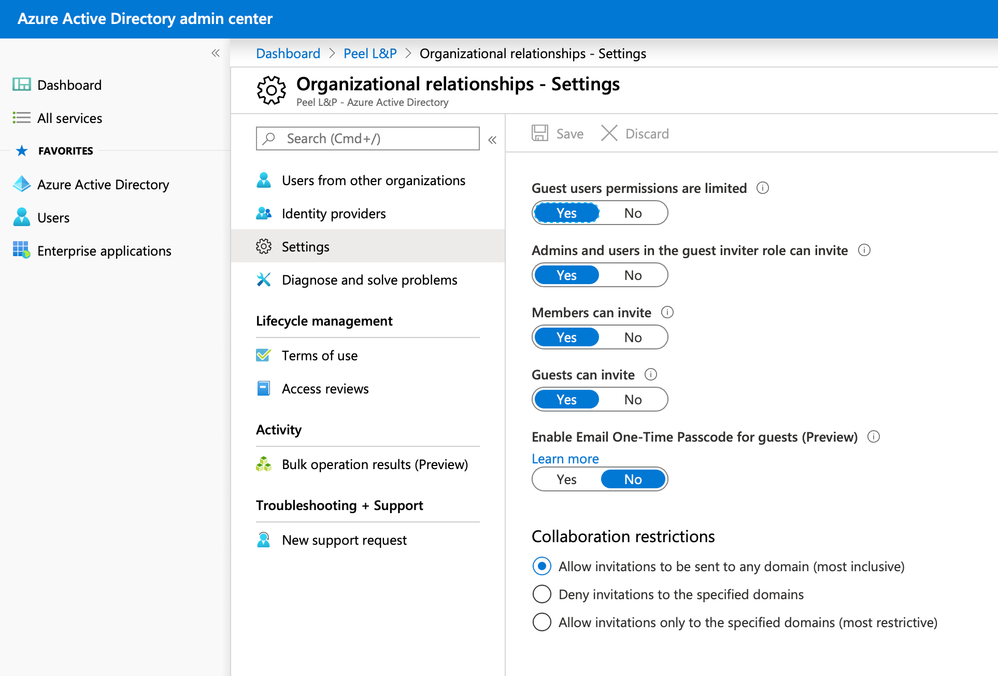Set Guests can invite to No

pos(633,400)
